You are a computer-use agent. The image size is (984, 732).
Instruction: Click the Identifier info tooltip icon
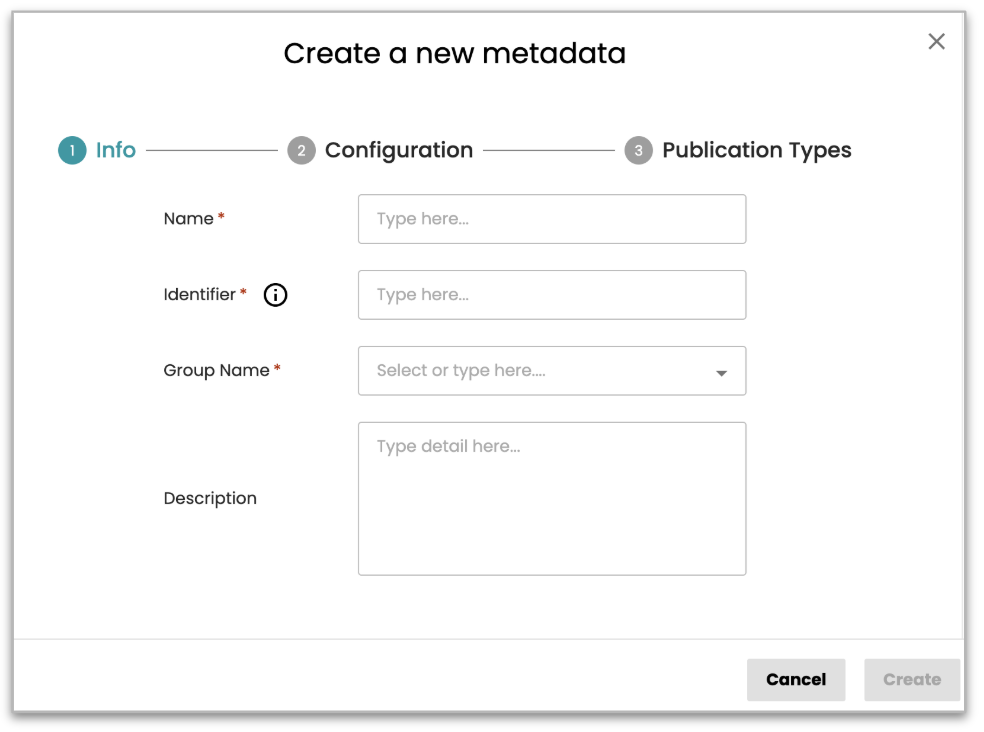pos(275,295)
